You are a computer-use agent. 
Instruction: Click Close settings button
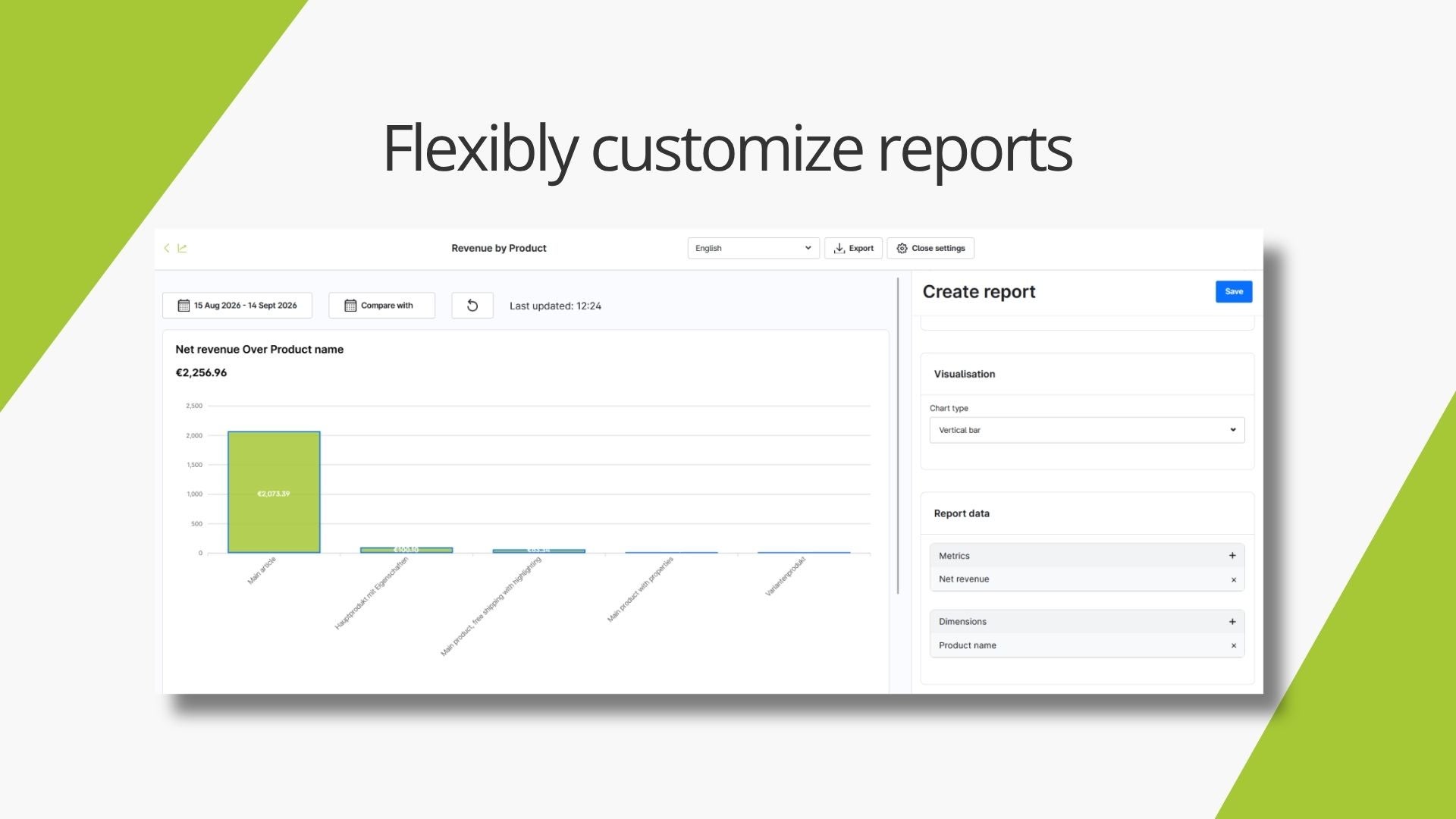pos(930,248)
